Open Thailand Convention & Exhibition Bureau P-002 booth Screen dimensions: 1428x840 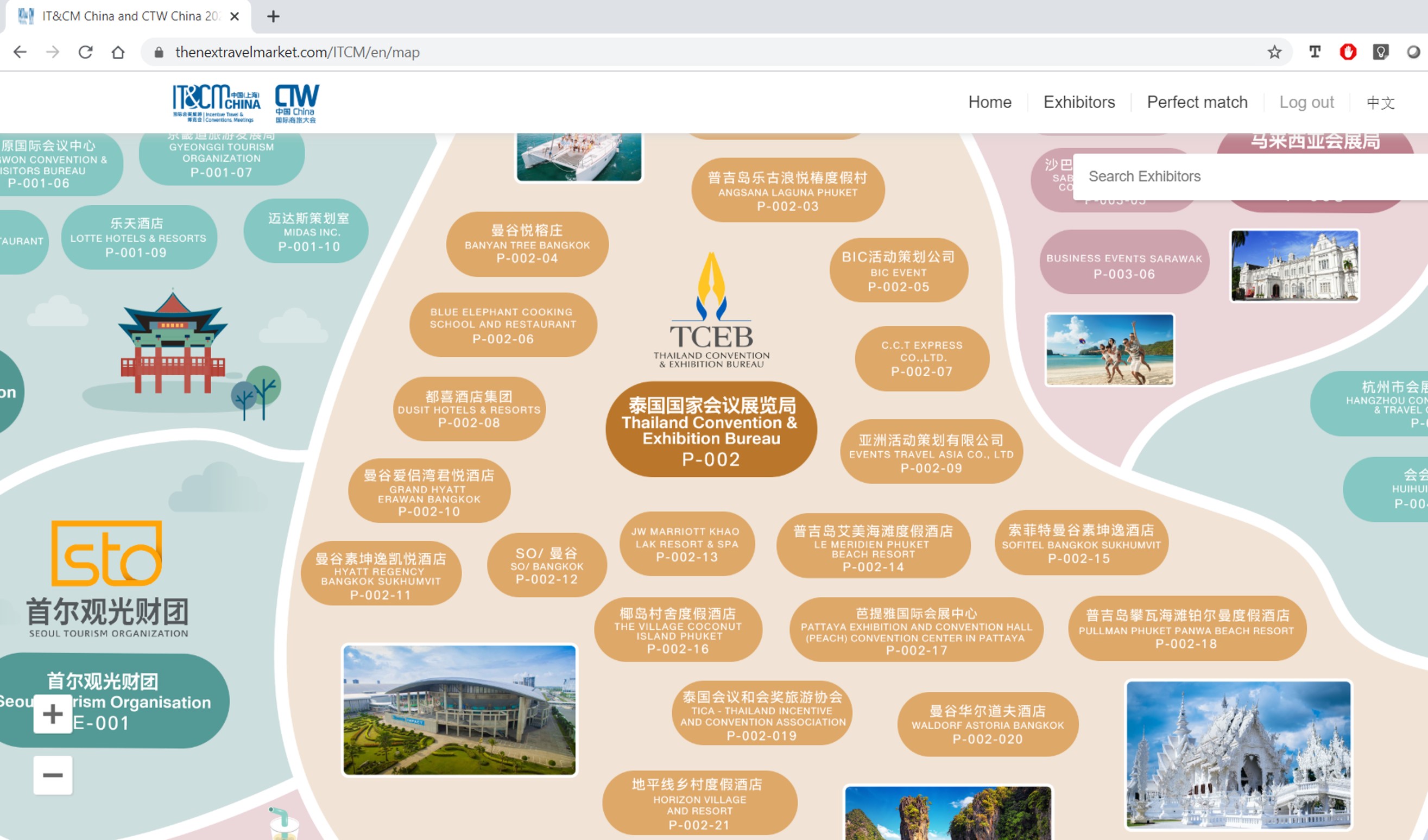tap(711, 430)
